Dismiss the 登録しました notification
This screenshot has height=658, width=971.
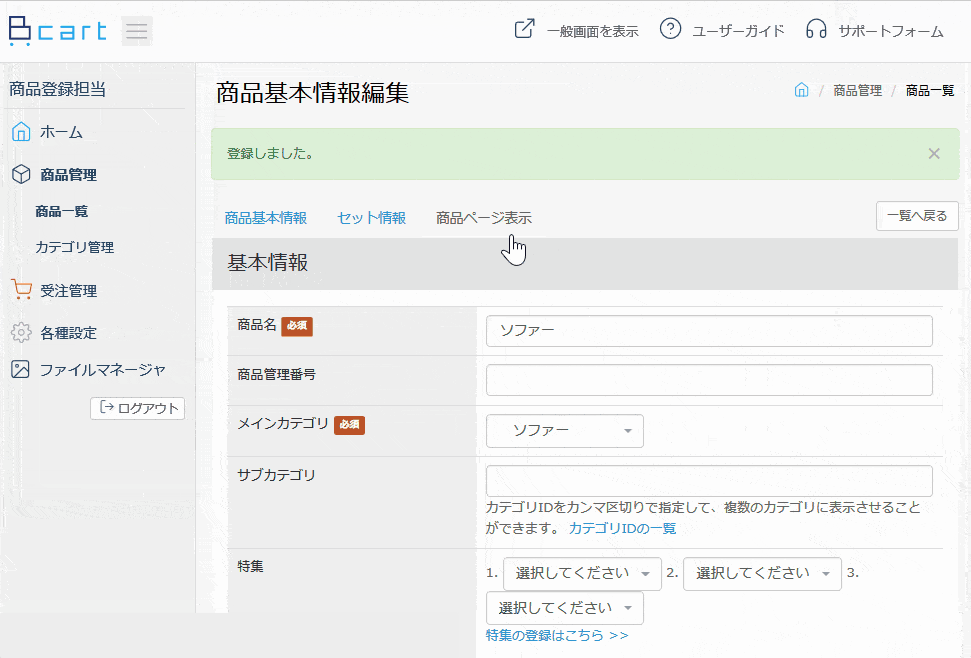(934, 154)
